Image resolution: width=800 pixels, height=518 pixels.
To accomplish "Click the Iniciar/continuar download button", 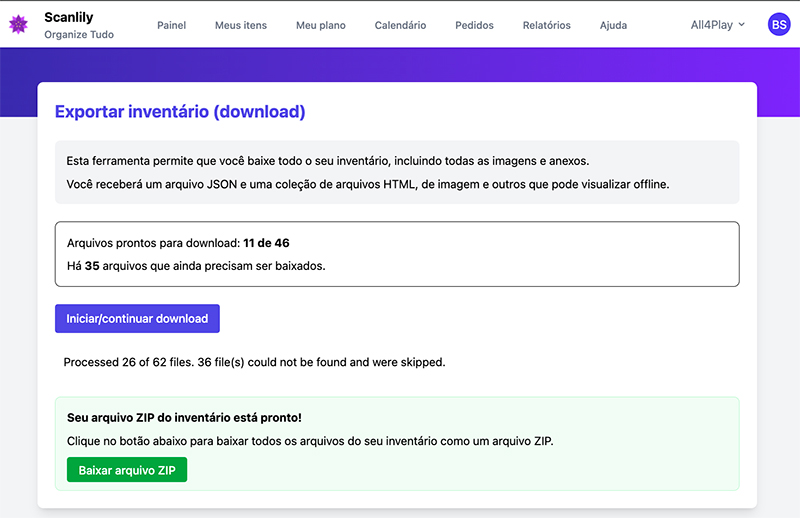I will (x=137, y=318).
